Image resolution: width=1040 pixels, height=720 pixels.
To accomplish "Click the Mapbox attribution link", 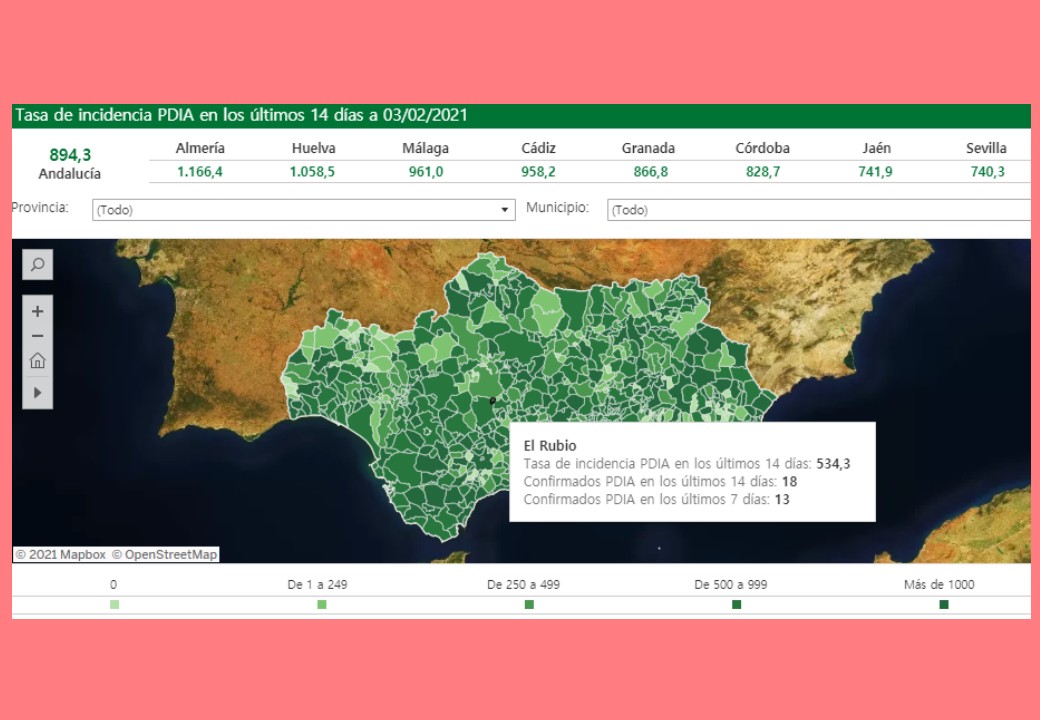I will click(61, 555).
